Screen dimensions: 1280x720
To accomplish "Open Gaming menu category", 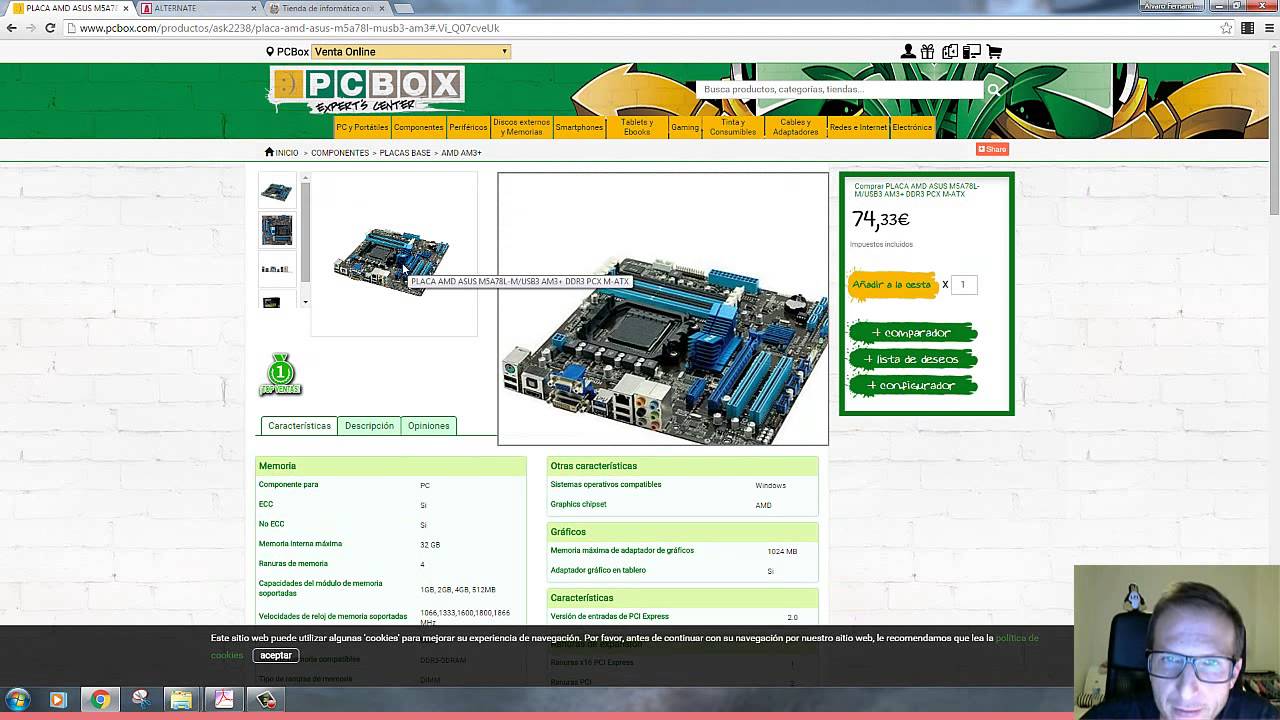I will click(x=685, y=127).
